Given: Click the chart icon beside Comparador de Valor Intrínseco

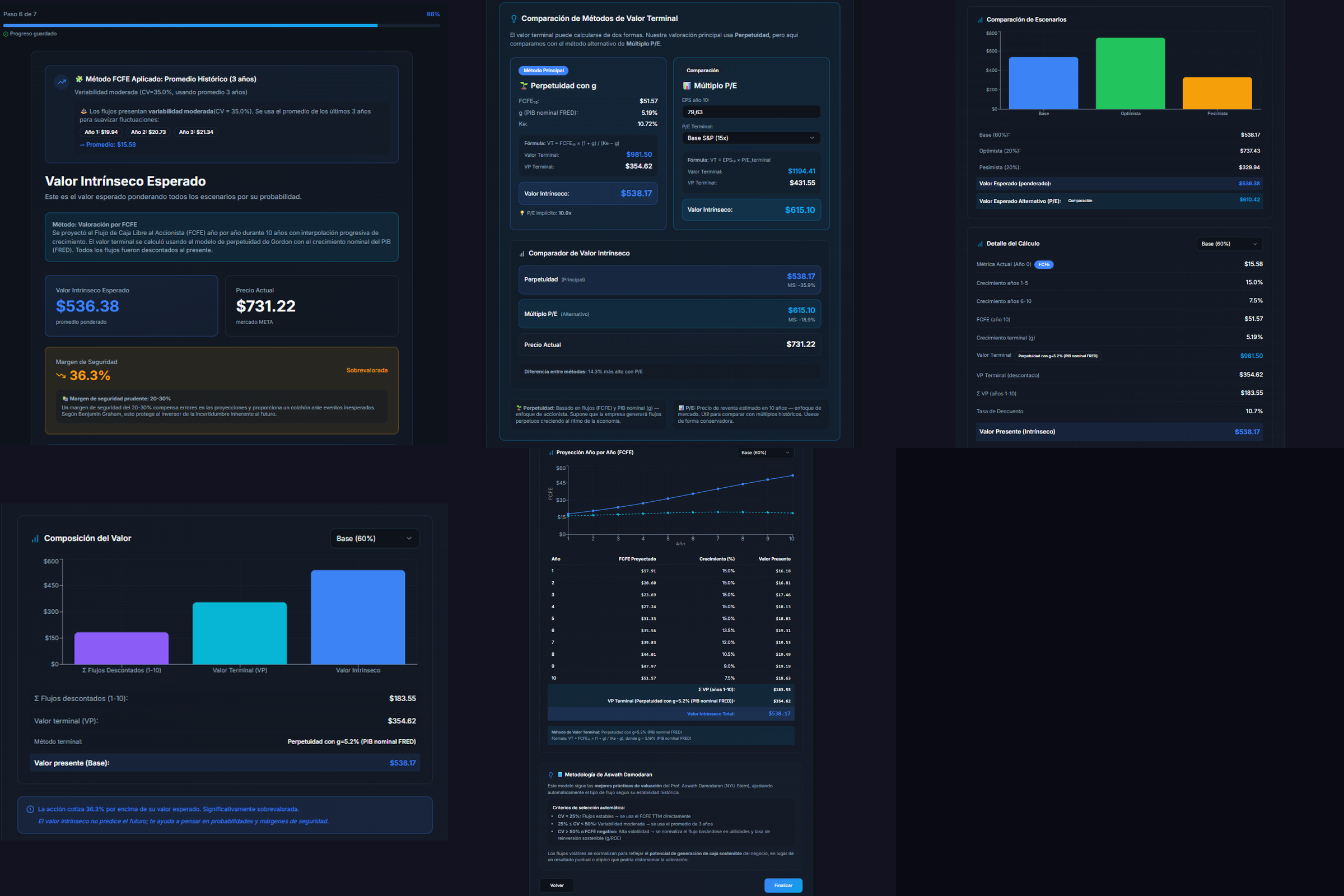Looking at the screenshot, I should pos(522,254).
